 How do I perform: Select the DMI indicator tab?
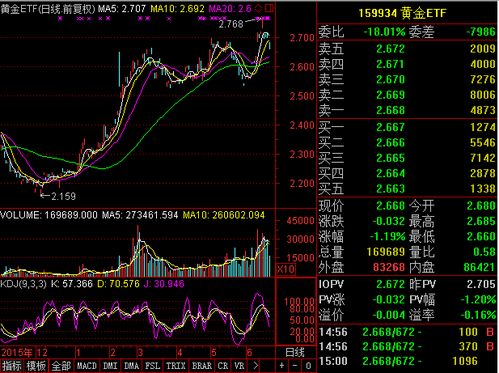coord(110,366)
